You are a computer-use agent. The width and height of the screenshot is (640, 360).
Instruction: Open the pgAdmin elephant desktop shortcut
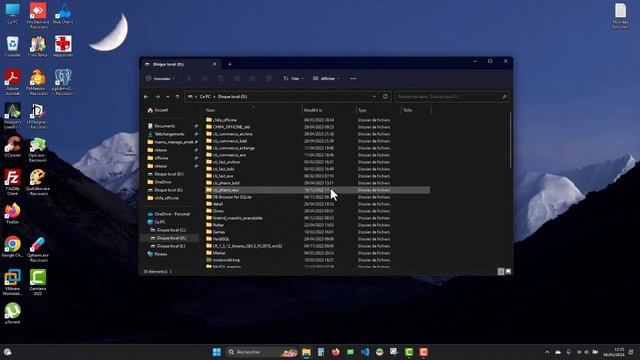(x=63, y=82)
